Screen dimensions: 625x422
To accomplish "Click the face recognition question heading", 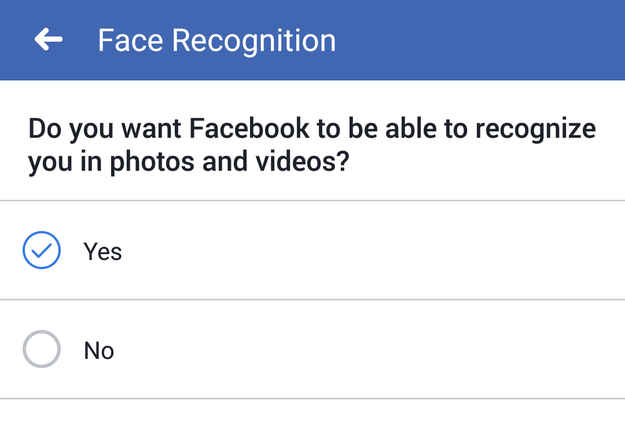I will (x=312, y=145).
